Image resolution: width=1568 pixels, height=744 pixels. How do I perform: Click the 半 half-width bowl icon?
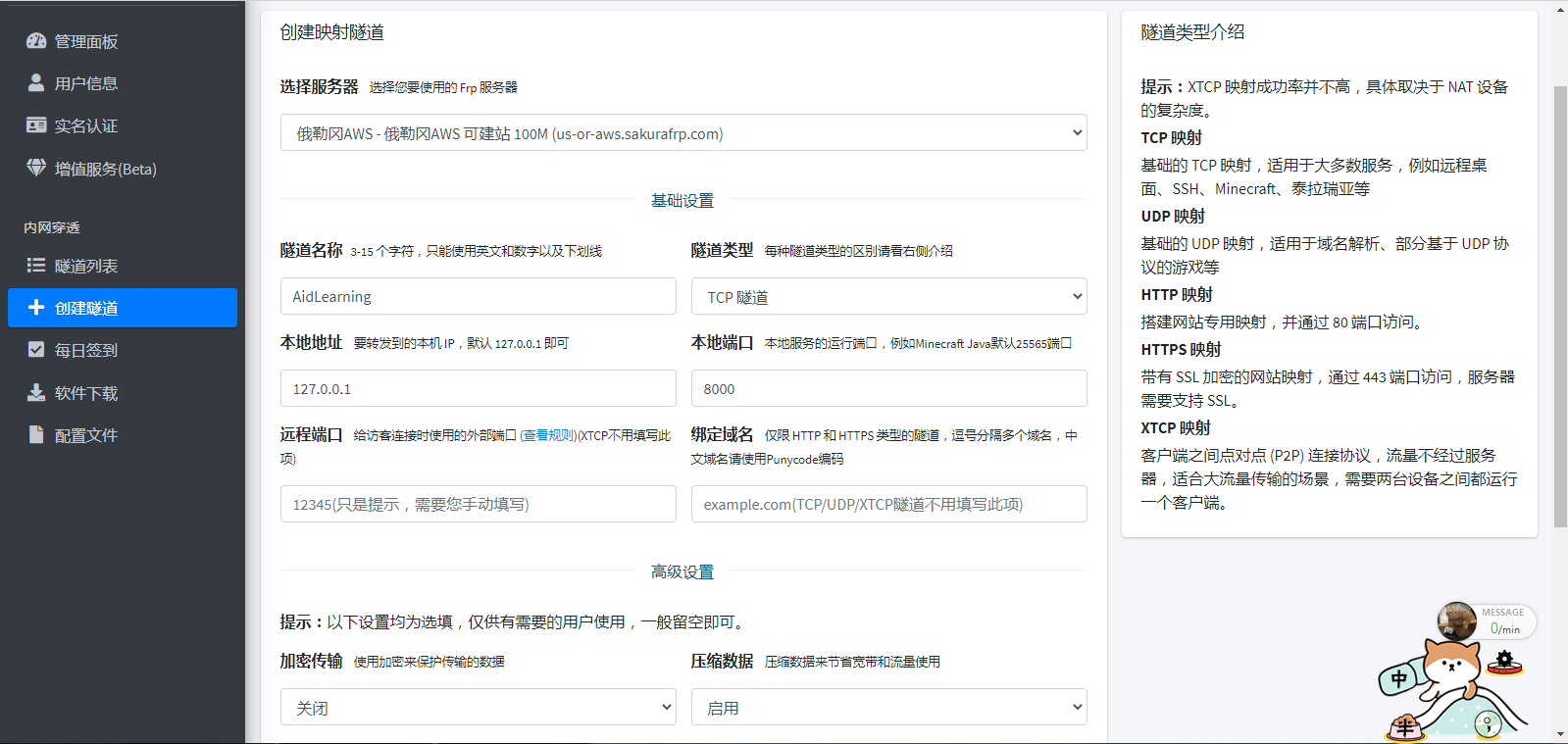1405,726
